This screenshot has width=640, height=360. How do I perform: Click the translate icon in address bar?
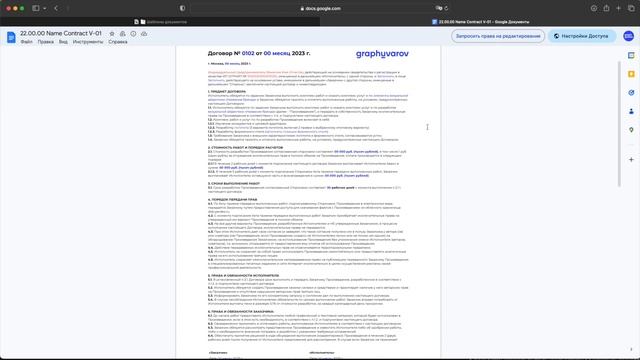(x=439, y=8)
